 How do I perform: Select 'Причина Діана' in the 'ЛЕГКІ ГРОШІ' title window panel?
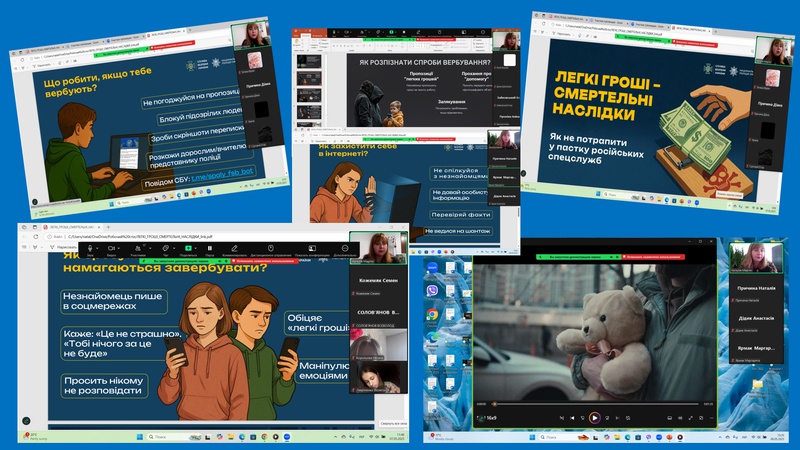point(769,104)
